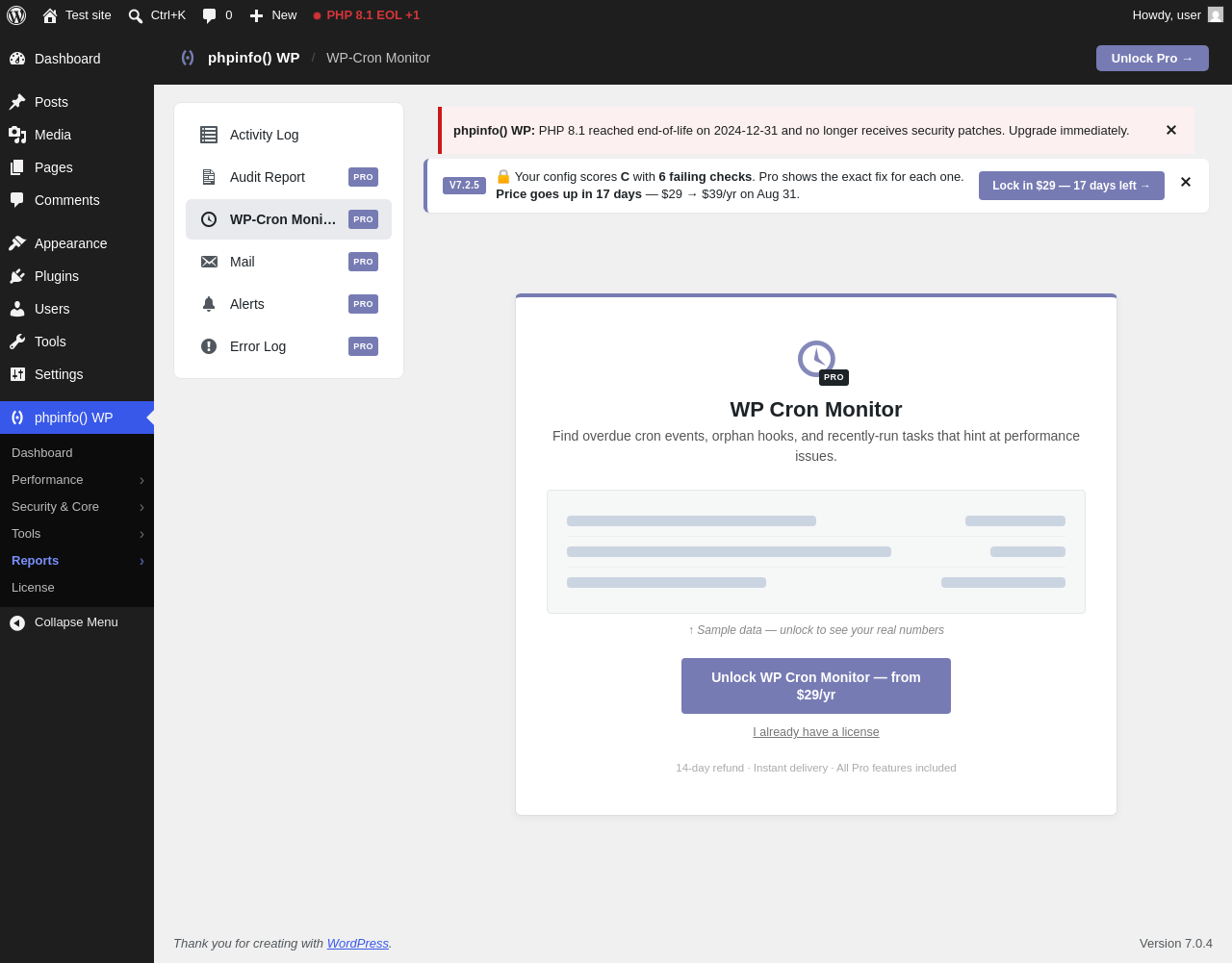Click the Unlock Pro button
Screen dimensions: 1232x963
(1152, 59)
